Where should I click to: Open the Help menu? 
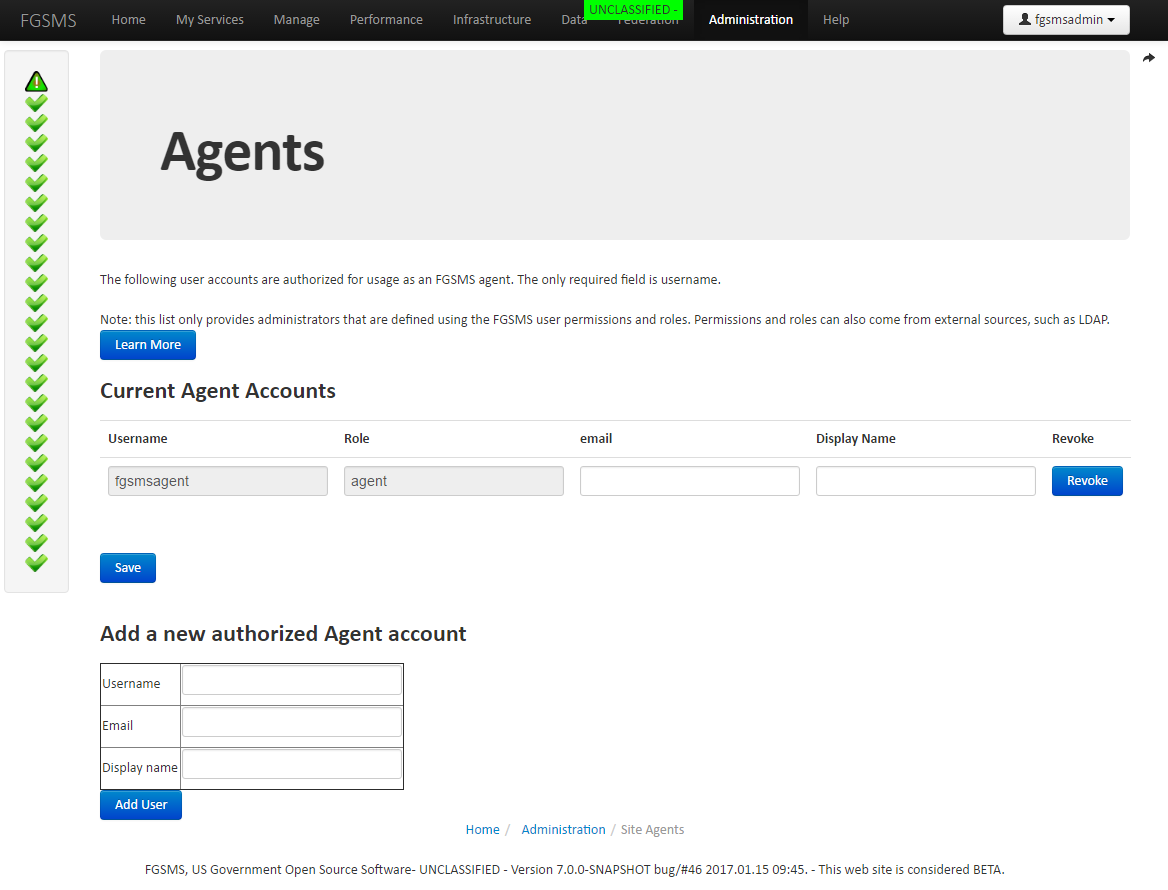(836, 20)
